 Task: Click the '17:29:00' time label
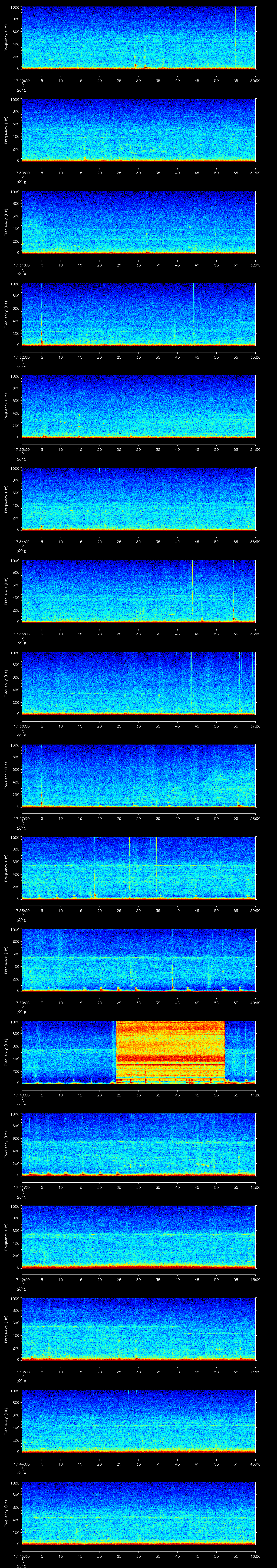21,80
